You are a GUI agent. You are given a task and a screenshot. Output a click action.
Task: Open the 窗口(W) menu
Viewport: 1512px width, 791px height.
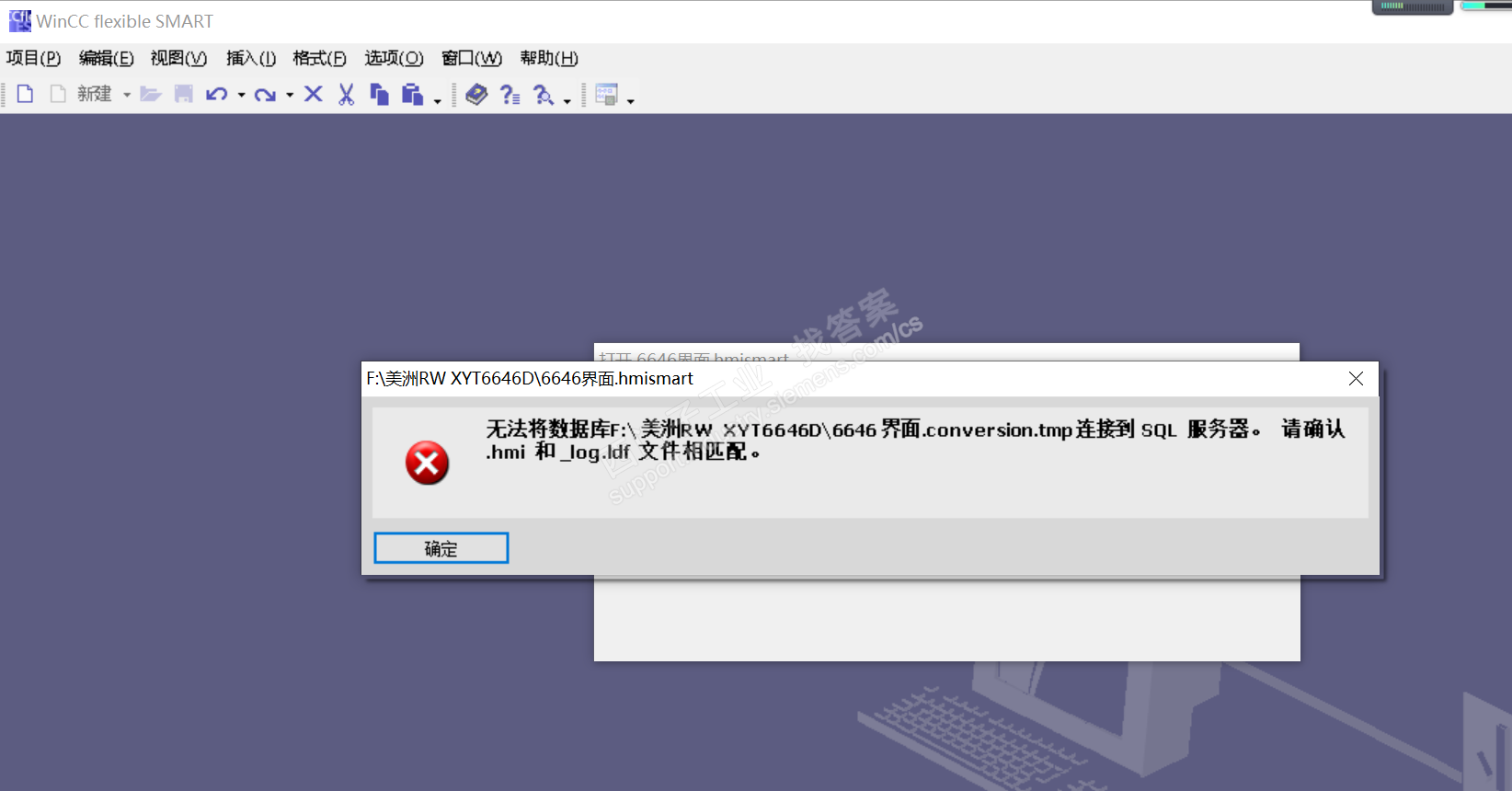(x=472, y=59)
